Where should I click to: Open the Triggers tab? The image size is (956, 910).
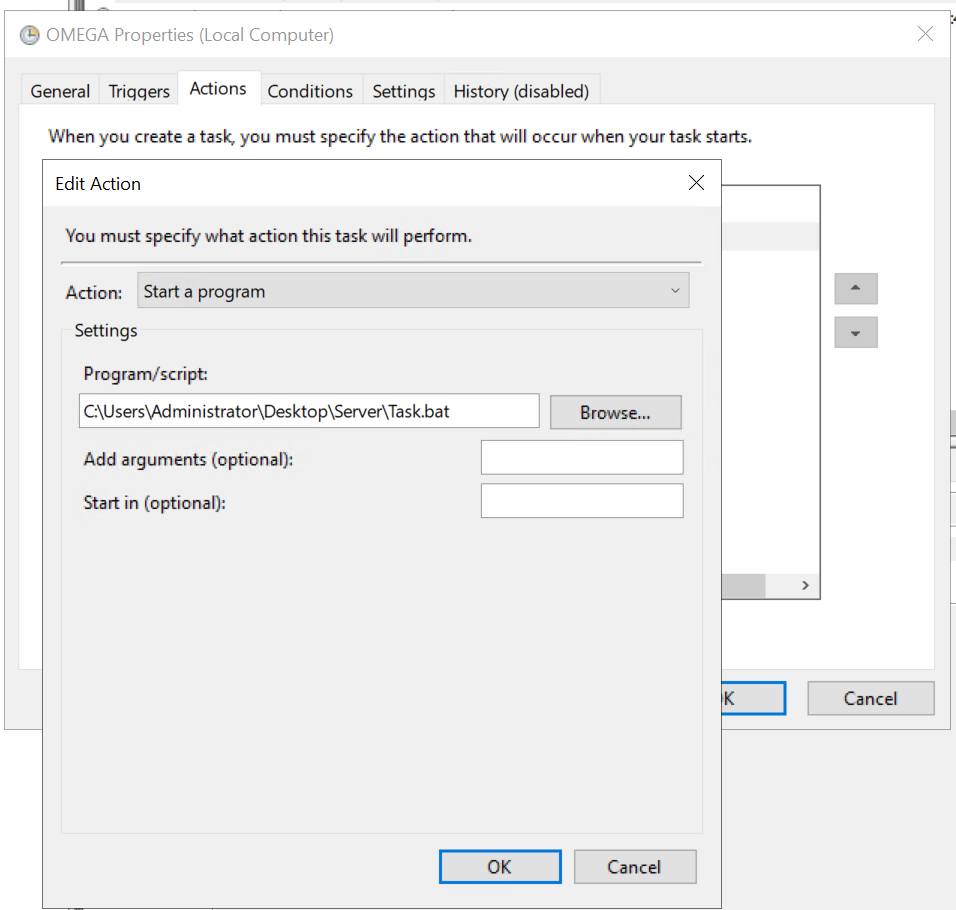[139, 91]
